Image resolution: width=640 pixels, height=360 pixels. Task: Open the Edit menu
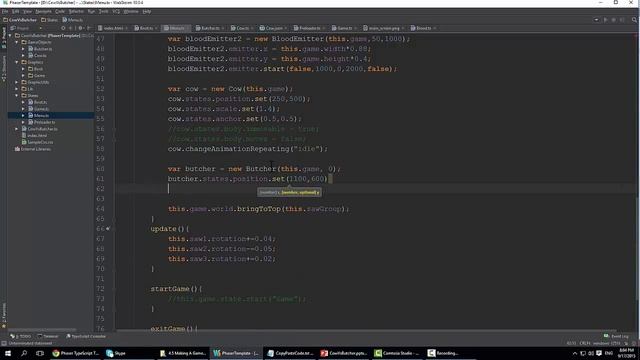tap(16, 11)
